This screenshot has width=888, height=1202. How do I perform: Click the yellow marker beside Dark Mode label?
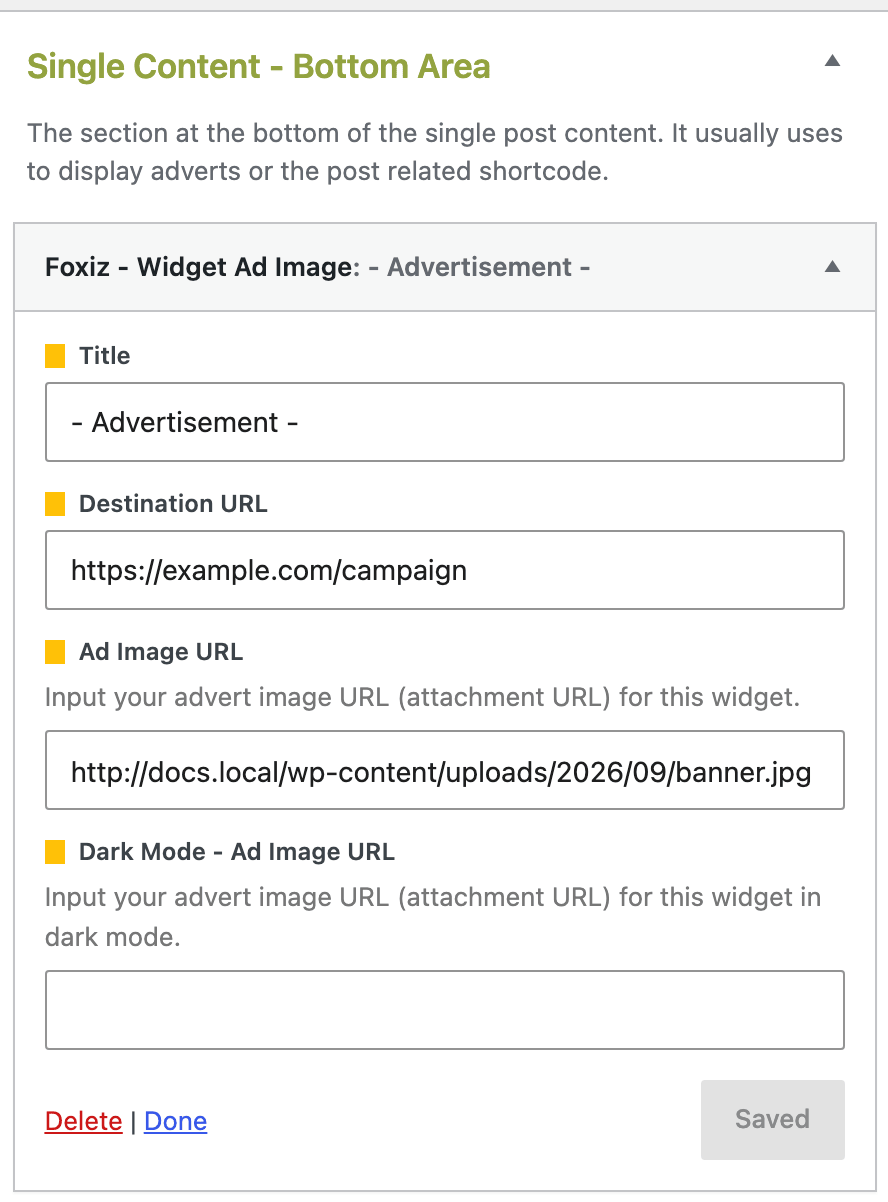click(55, 852)
